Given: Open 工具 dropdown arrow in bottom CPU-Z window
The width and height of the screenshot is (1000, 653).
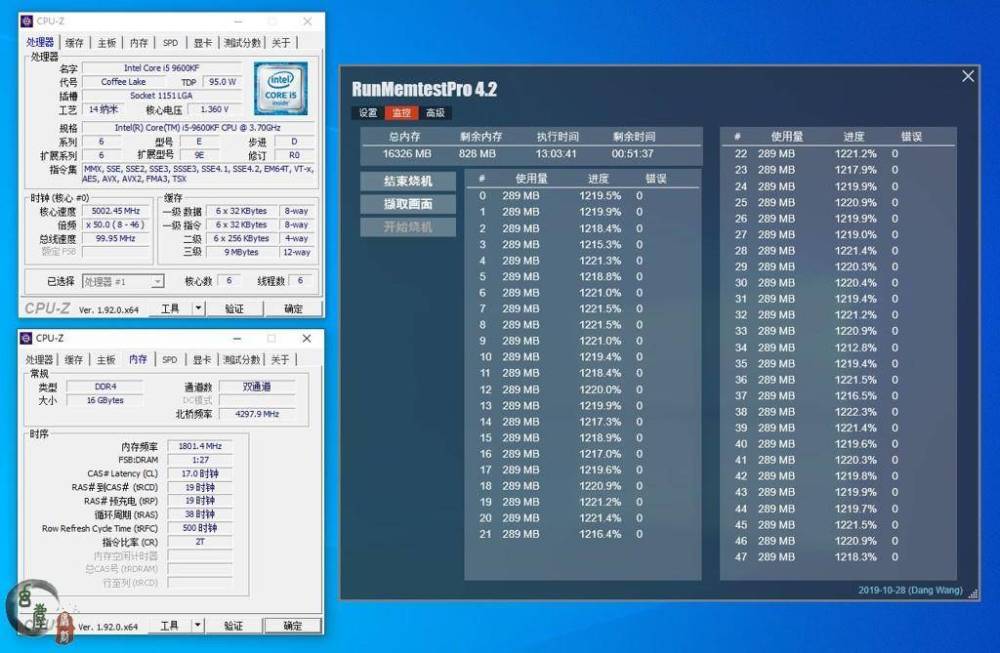Looking at the screenshot, I should (x=198, y=626).
